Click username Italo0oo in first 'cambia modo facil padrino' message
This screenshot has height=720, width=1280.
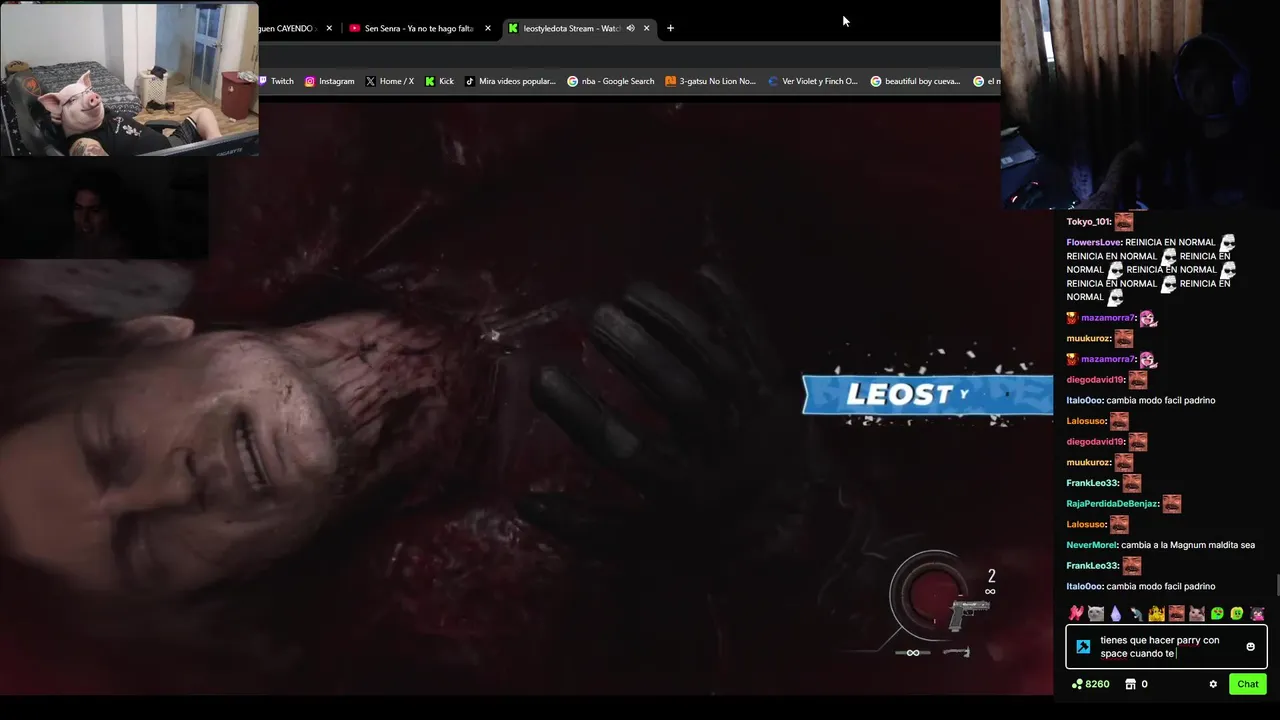pyautogui.click(x=1084, y=400)
